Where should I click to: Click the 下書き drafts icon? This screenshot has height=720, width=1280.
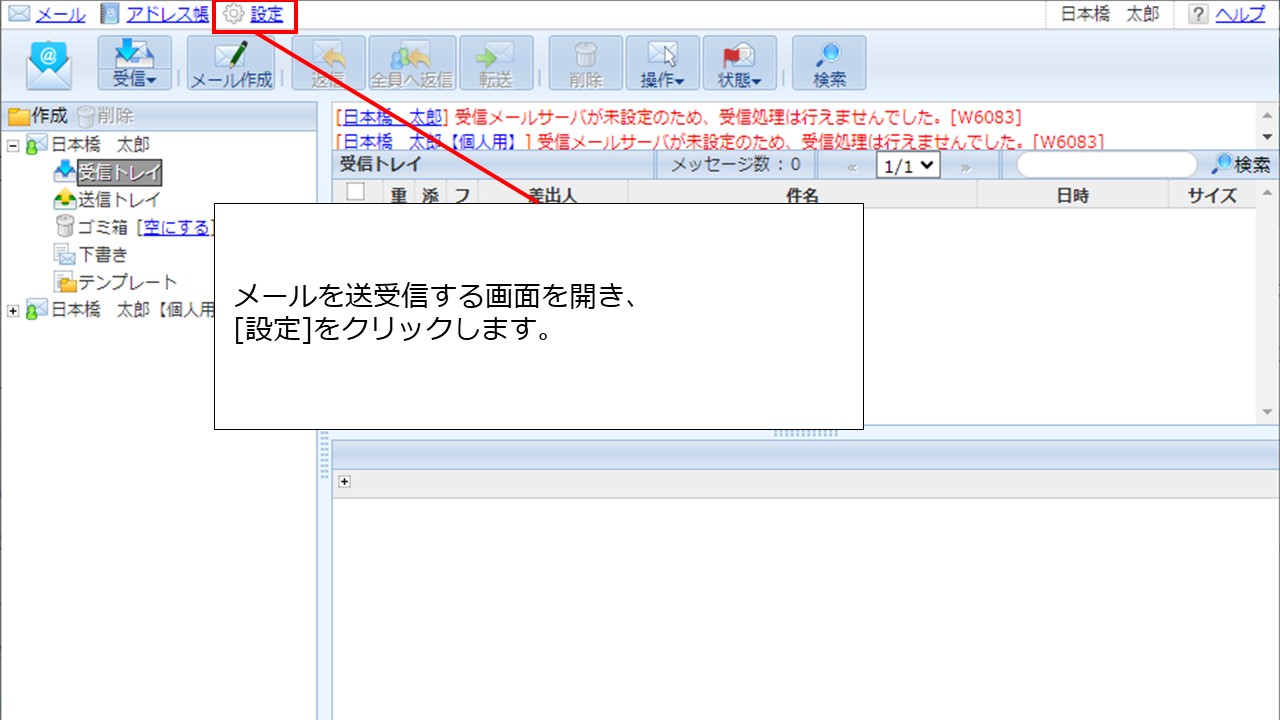click(x=65, y=255)
